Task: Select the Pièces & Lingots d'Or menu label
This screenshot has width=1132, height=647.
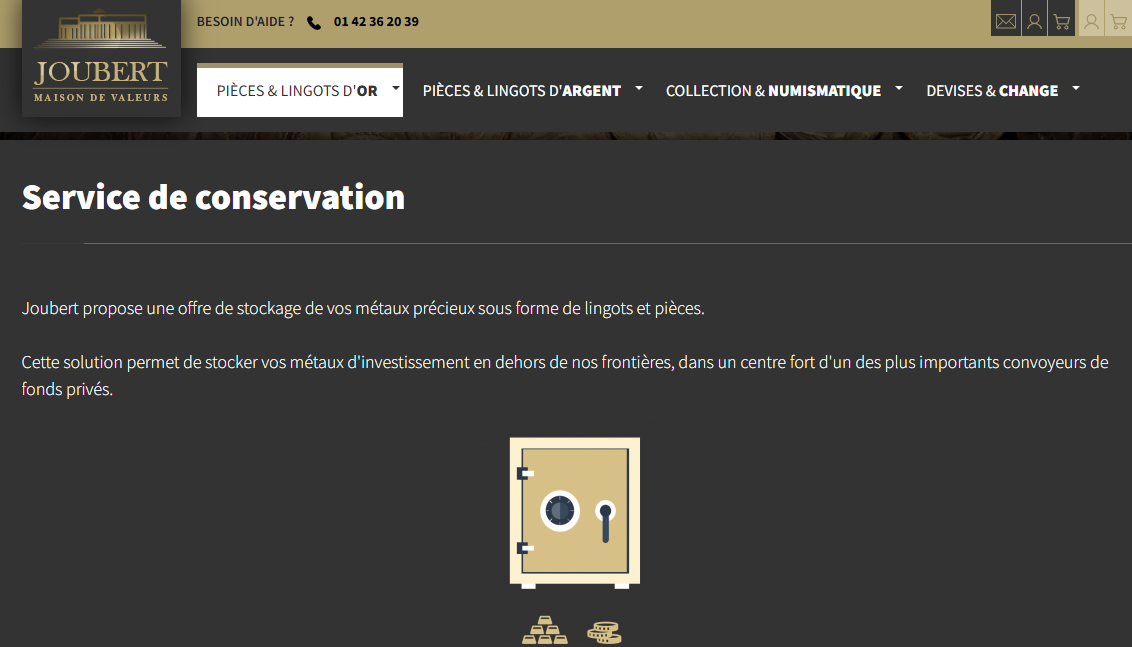Action: click(297, 91)
